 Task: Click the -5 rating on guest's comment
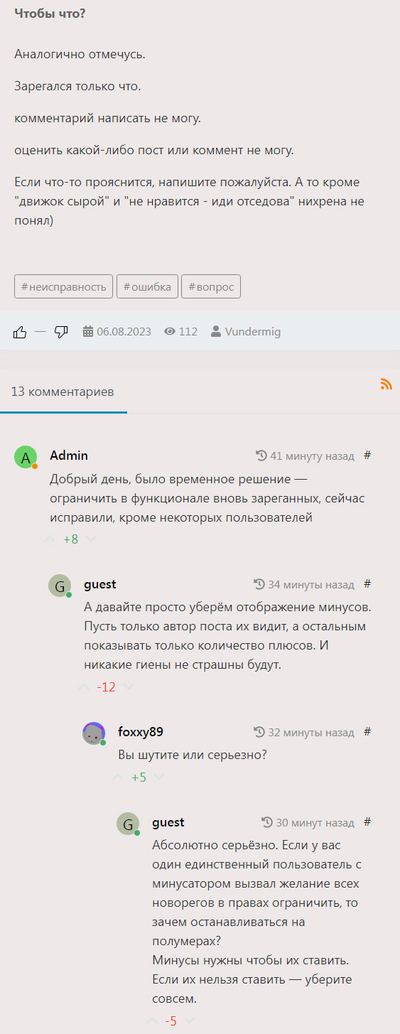tap(171, 1021)
